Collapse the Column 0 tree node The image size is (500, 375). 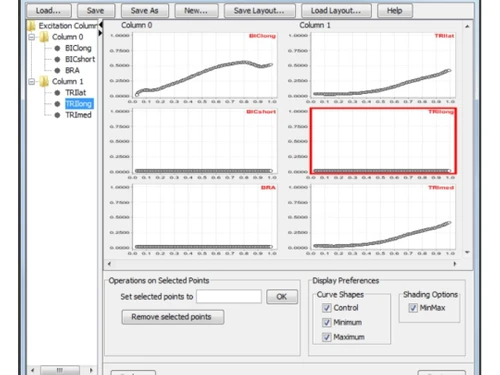pos(32,37)
